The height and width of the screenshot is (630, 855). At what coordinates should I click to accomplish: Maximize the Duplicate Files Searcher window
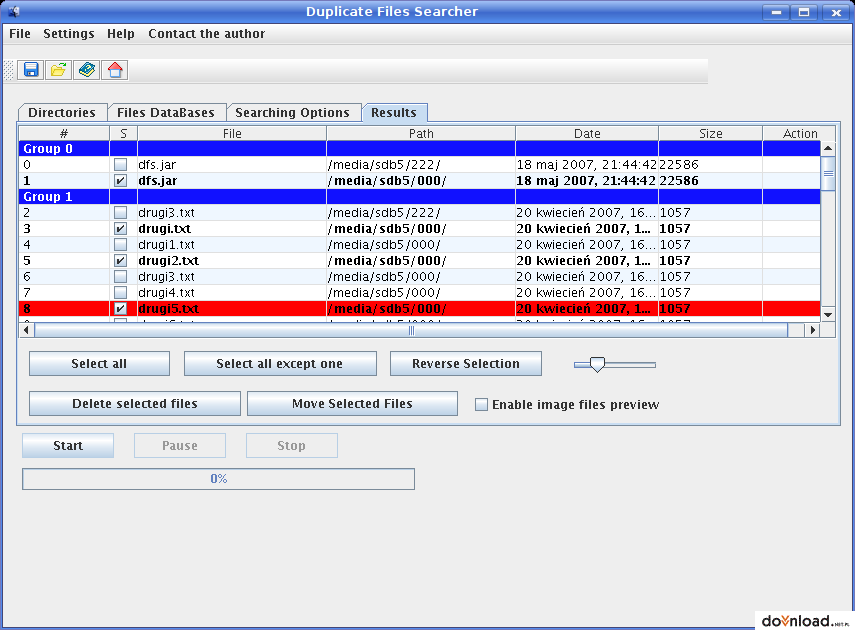[x=804, y=12]
